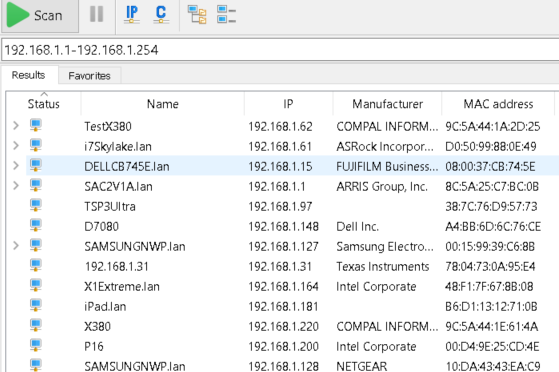Click the ARRIS Group, Inc. manufacturer cell
The width and height of the screenshot is (559, 372).
click(x=382, y=187)
